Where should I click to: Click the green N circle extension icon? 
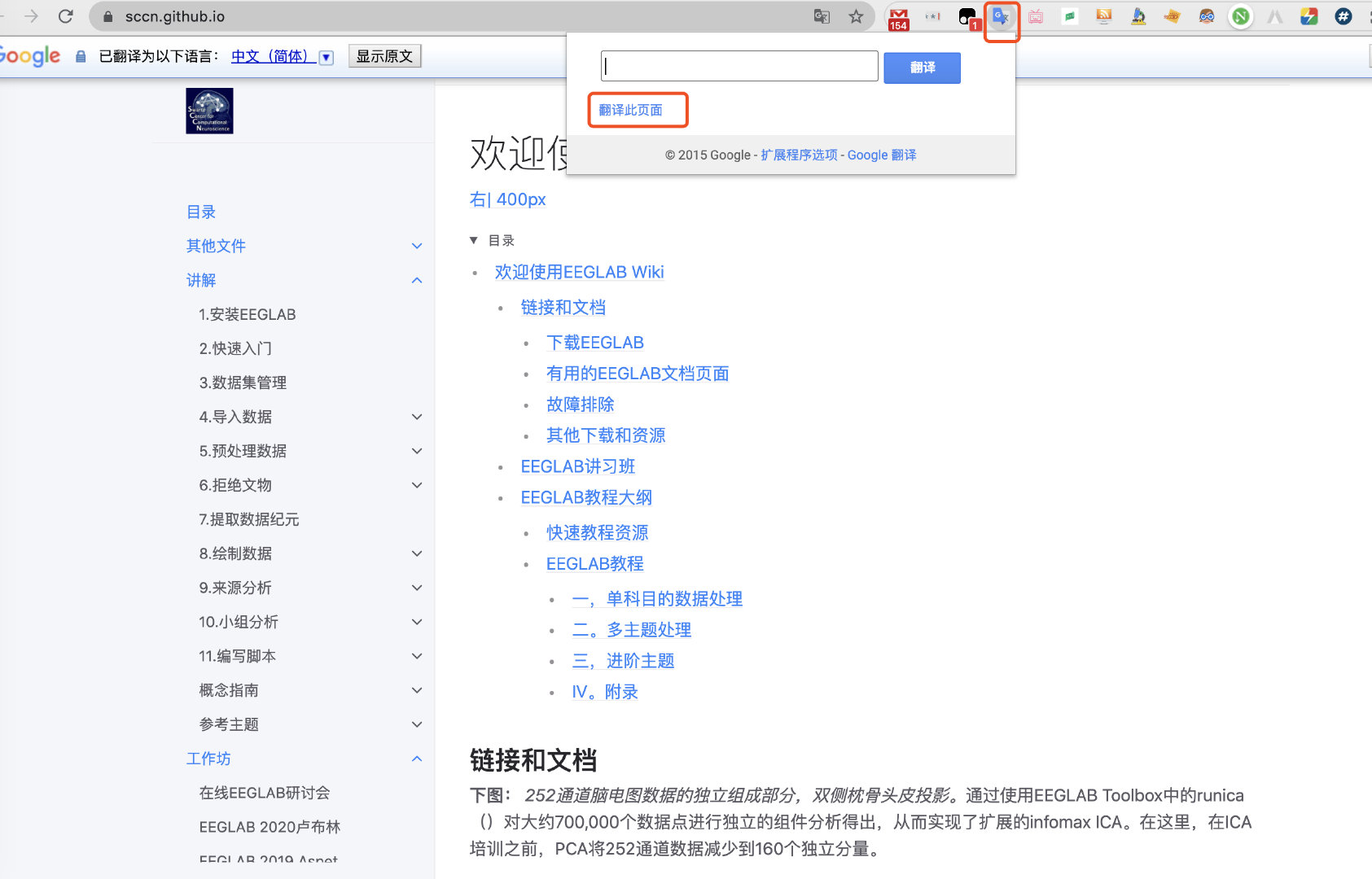(1240, 16)
